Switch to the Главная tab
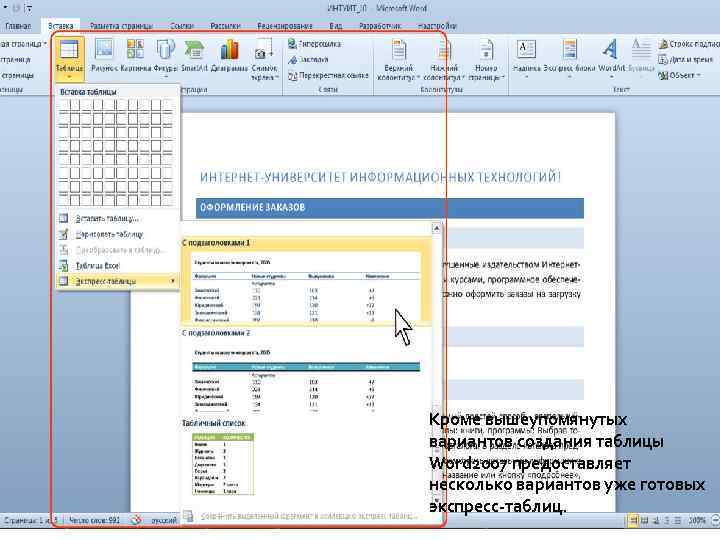The width and height of the screenshot is (720, 540). [18, 26]
